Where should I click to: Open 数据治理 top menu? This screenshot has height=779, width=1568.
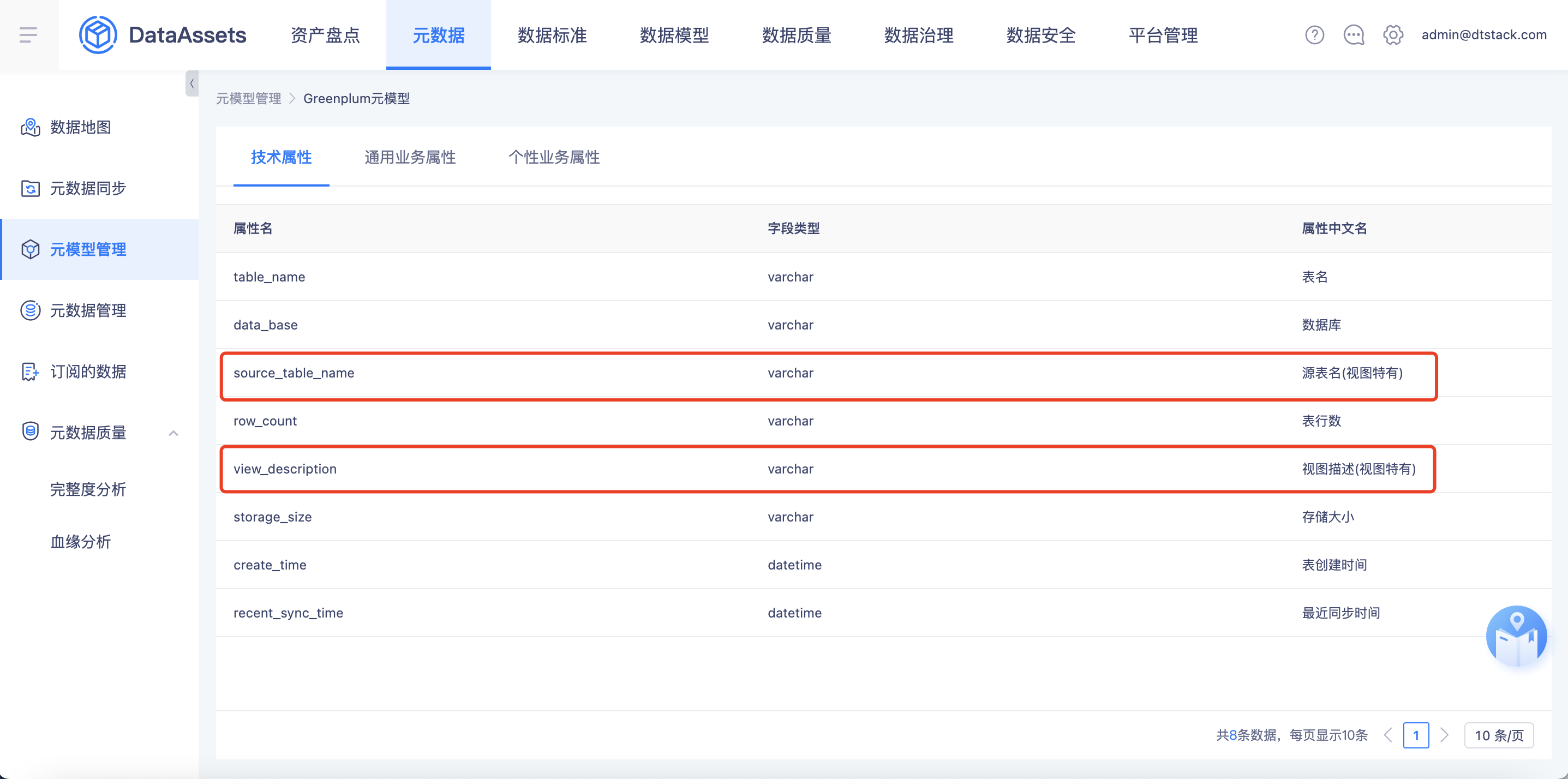[919, 35]
